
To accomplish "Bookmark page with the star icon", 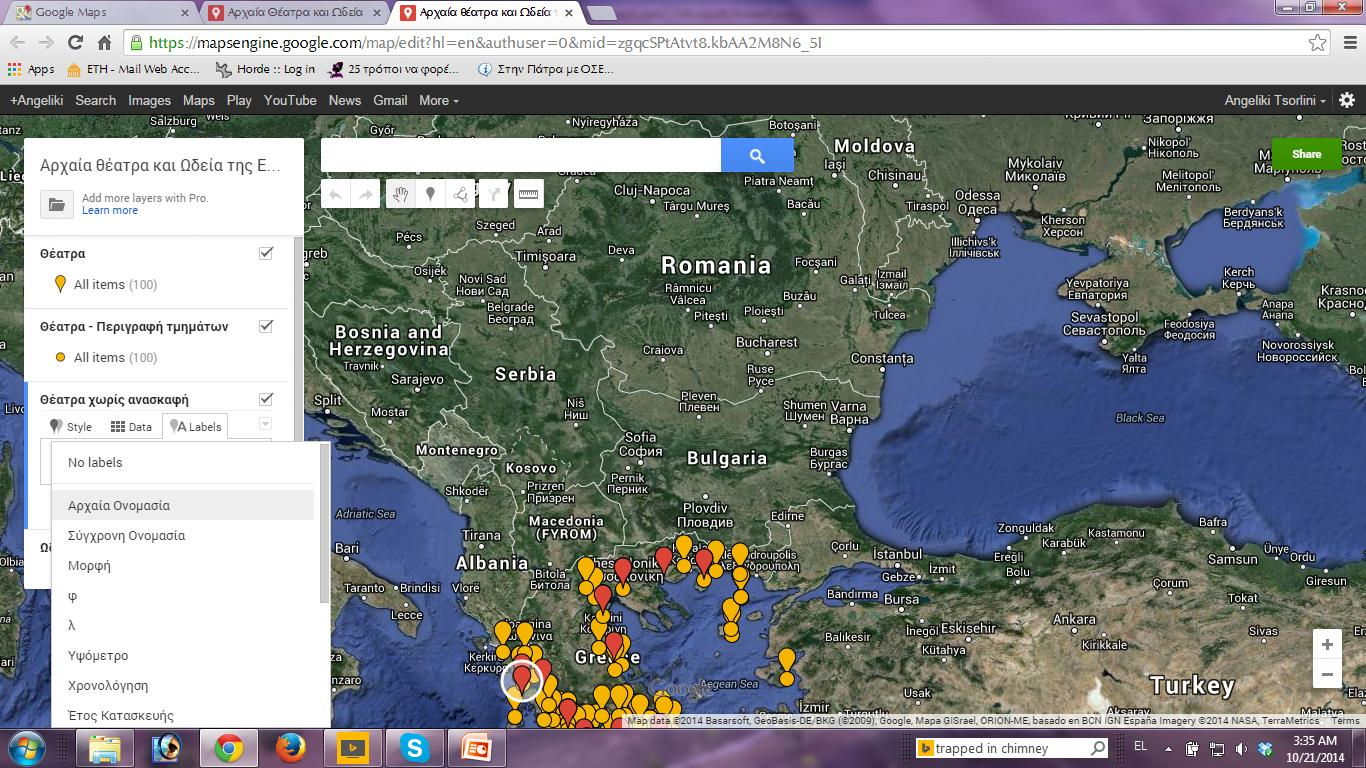I will click(1318, 43).
